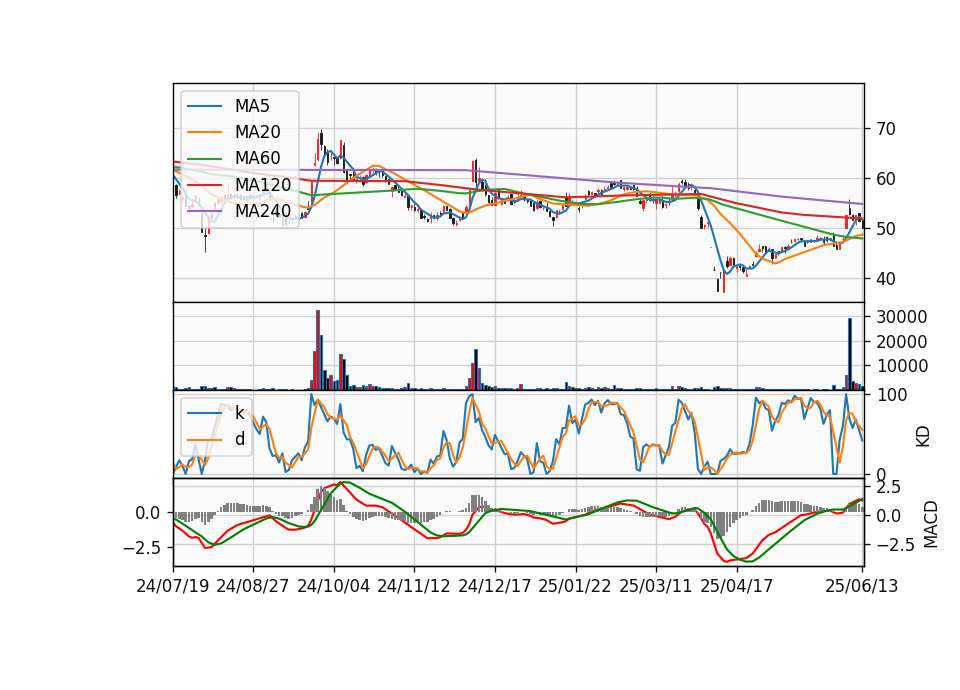Click the MA60 legend label

257,158
